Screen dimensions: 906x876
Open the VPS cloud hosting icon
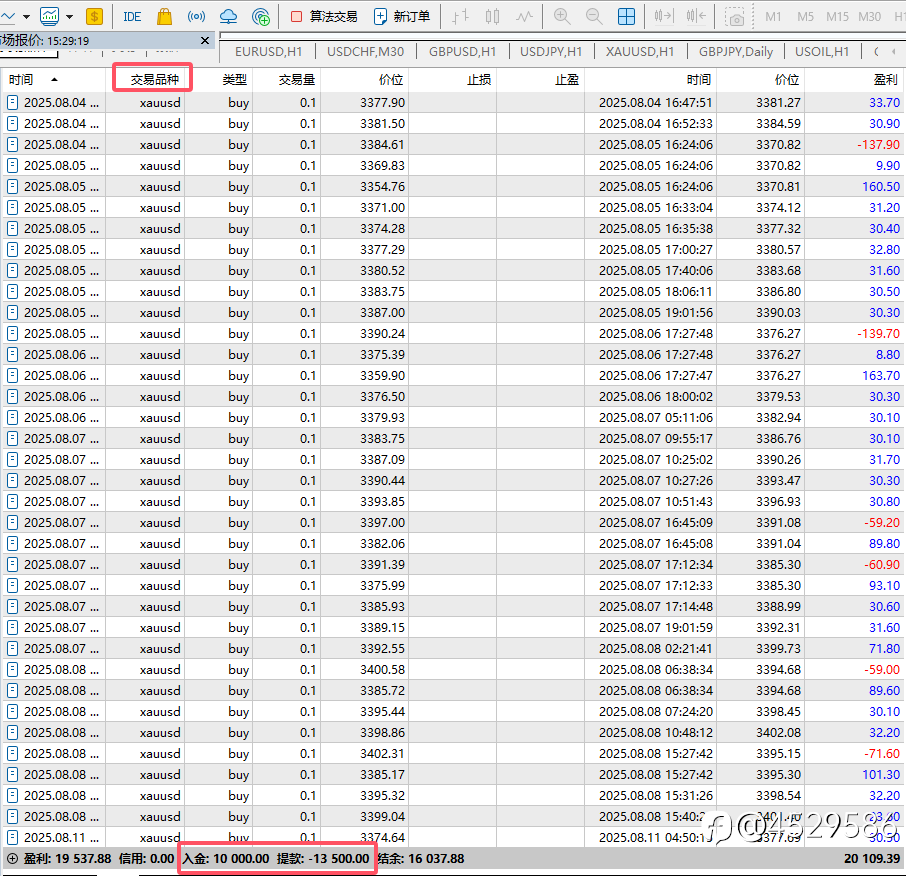(229, 16)
